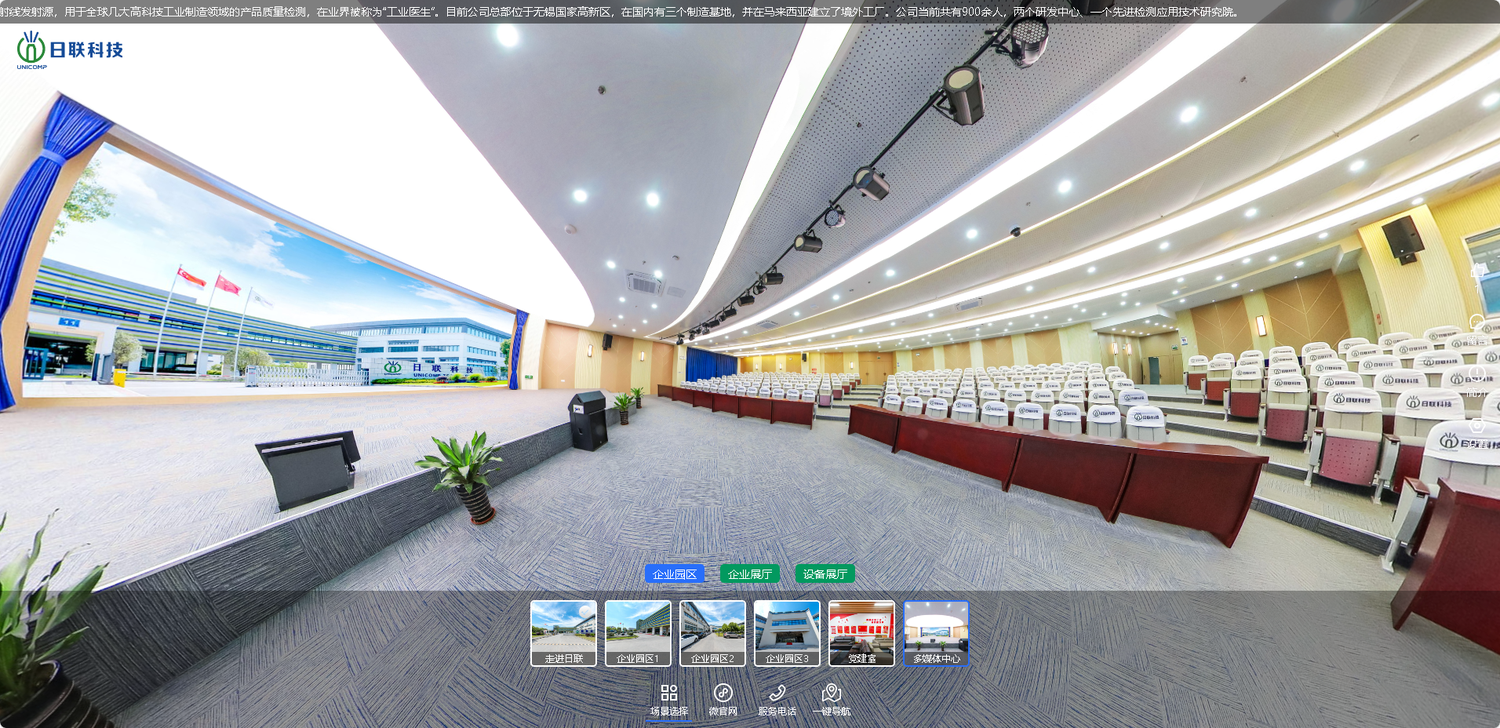Viewport: 1500px width, 728px height.
Task: Switch to the 企业展厅 category tab
Action: pos(750,574)
